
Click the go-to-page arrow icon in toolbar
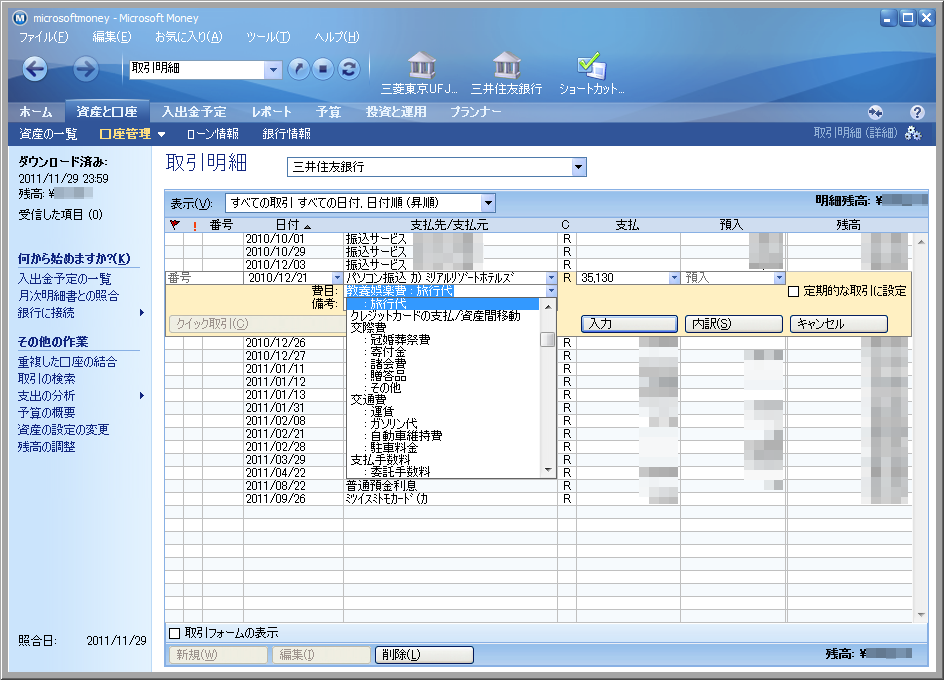299,69
